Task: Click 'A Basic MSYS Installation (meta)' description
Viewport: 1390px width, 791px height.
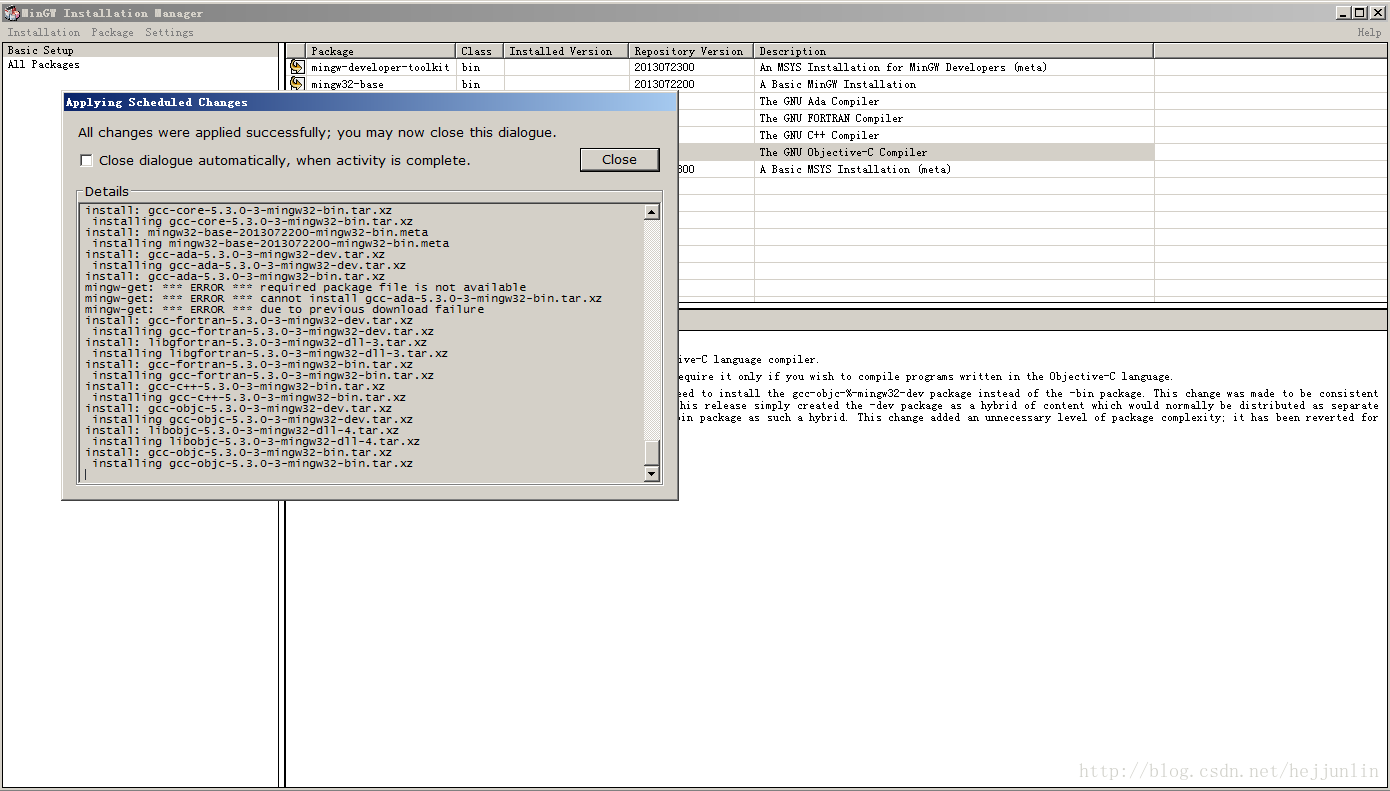Action: (855, 169)
